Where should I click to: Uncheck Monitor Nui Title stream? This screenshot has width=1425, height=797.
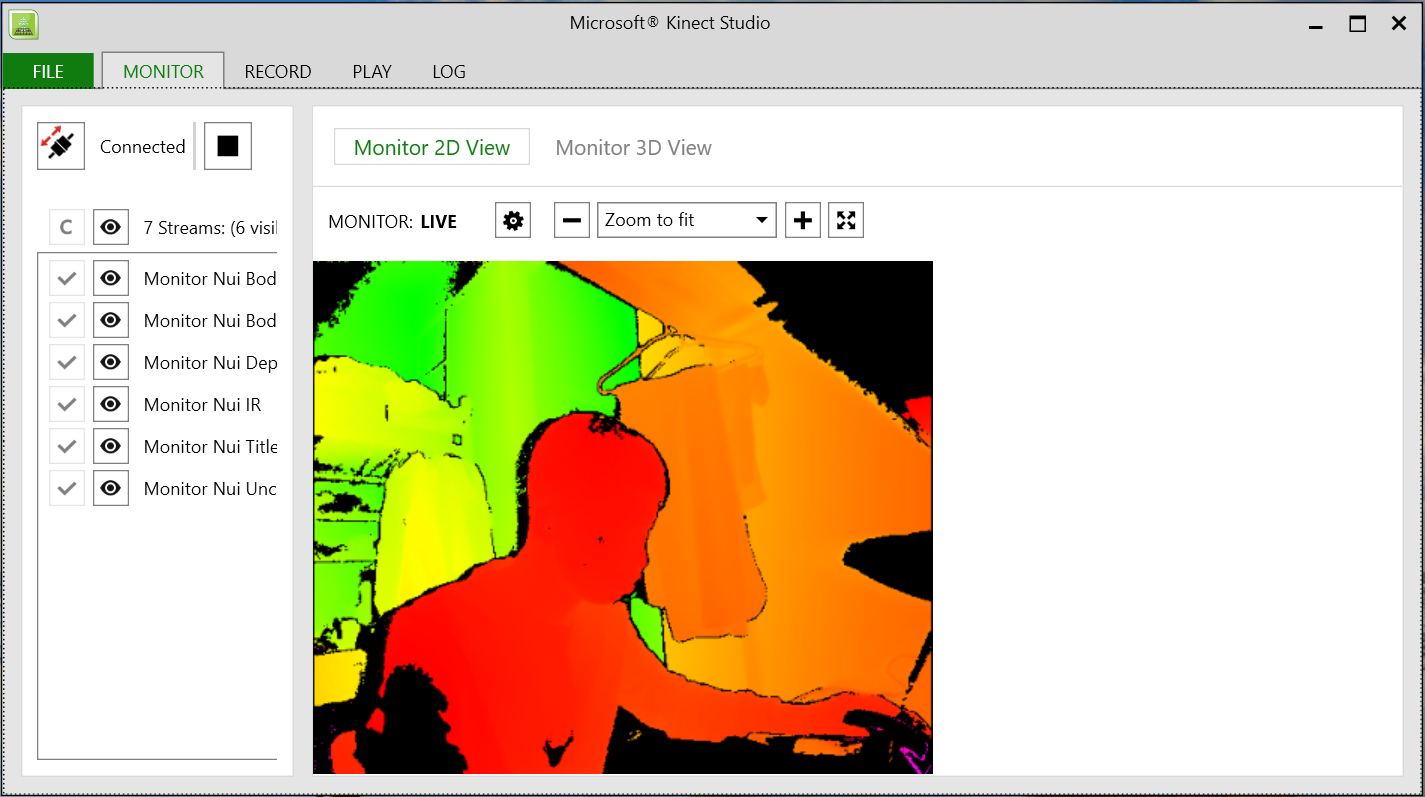coord(66,445)
